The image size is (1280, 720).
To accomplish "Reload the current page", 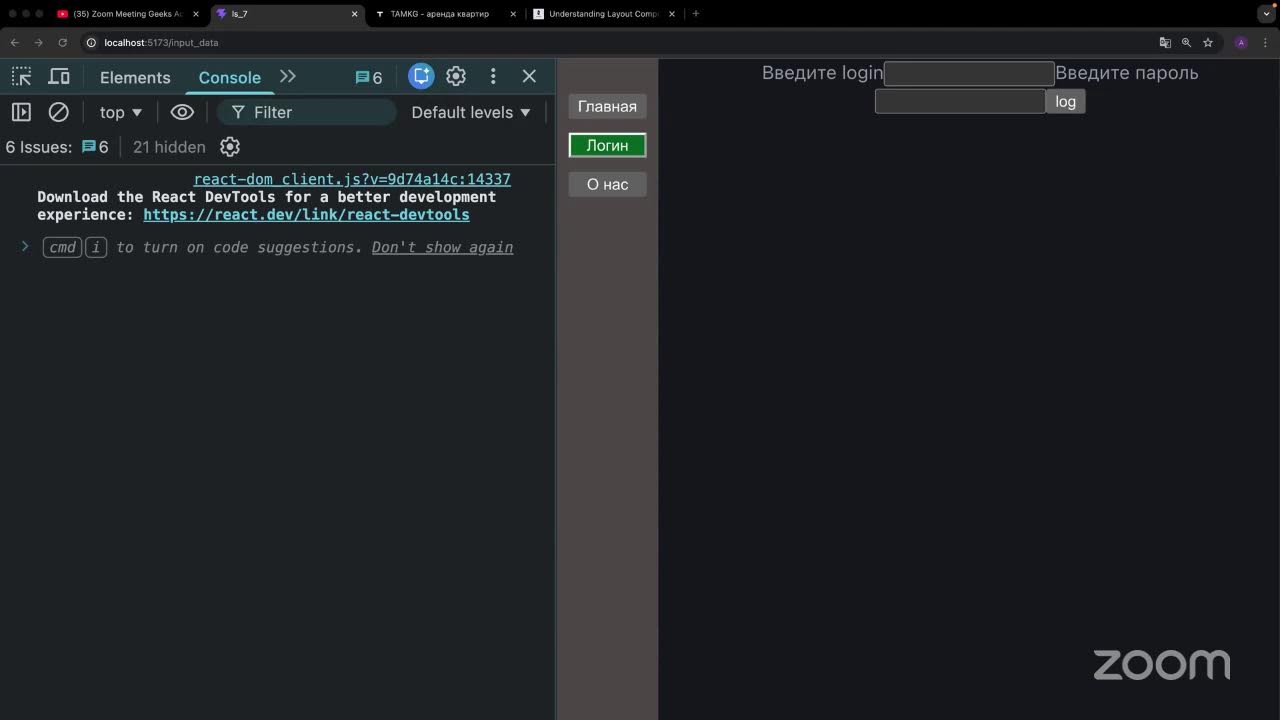I will pyautogui.click(x=62, y=43).
